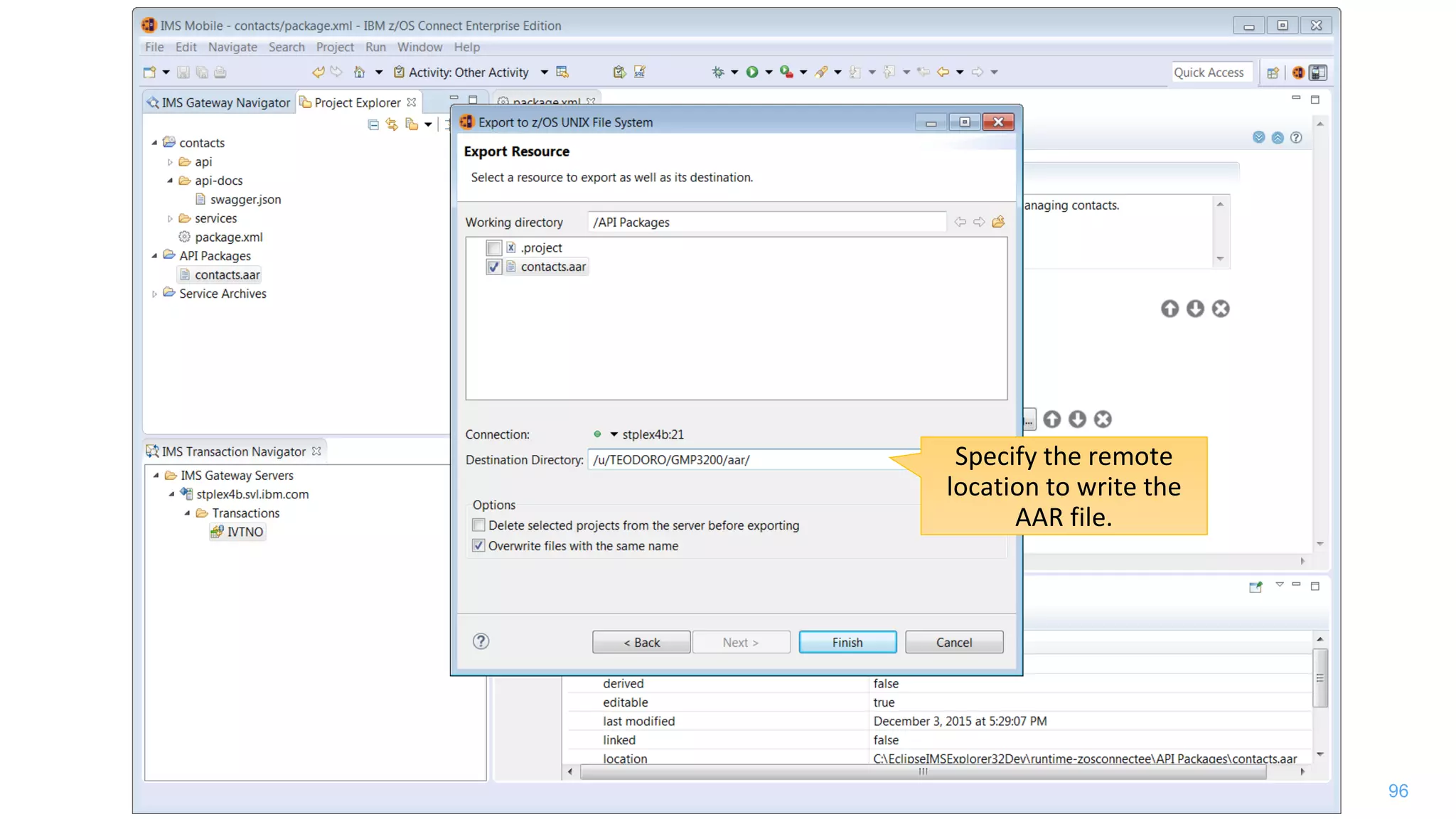Open the Project menu
1456x819 pixels.
point(335,47)
